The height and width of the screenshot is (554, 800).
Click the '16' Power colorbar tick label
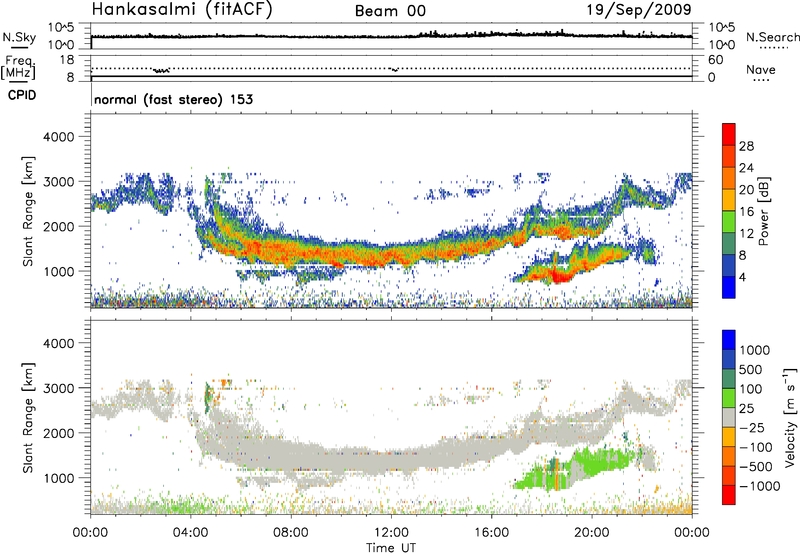pyautogui.click(x=746, y=212)
